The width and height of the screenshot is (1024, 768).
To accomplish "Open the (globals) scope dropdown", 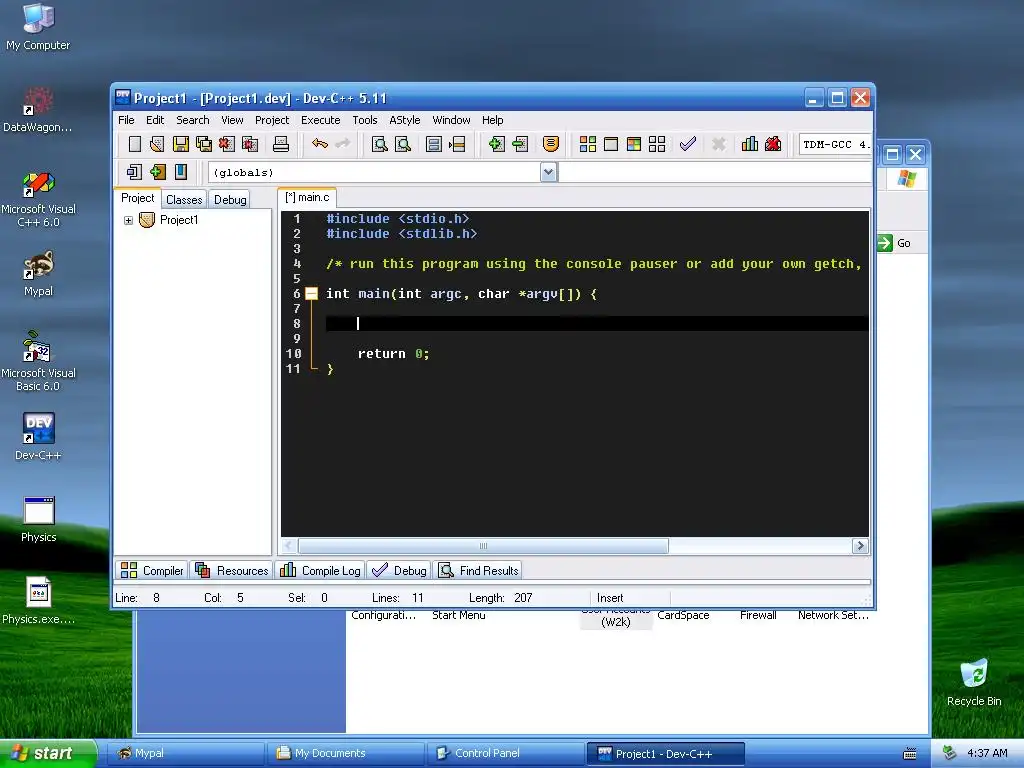I will [x=549, y=172].
